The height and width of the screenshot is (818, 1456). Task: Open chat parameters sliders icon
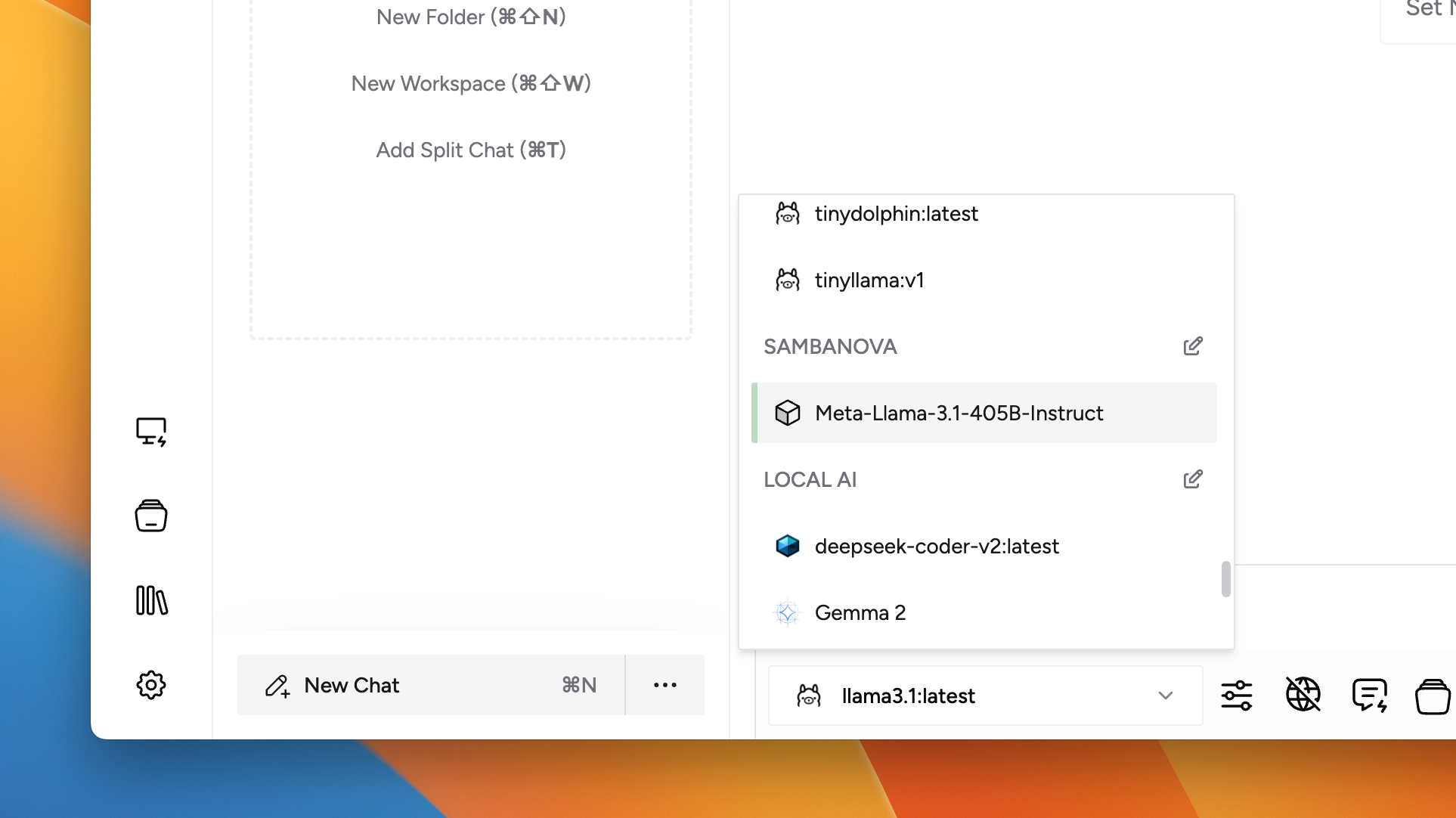[1237, 696]
